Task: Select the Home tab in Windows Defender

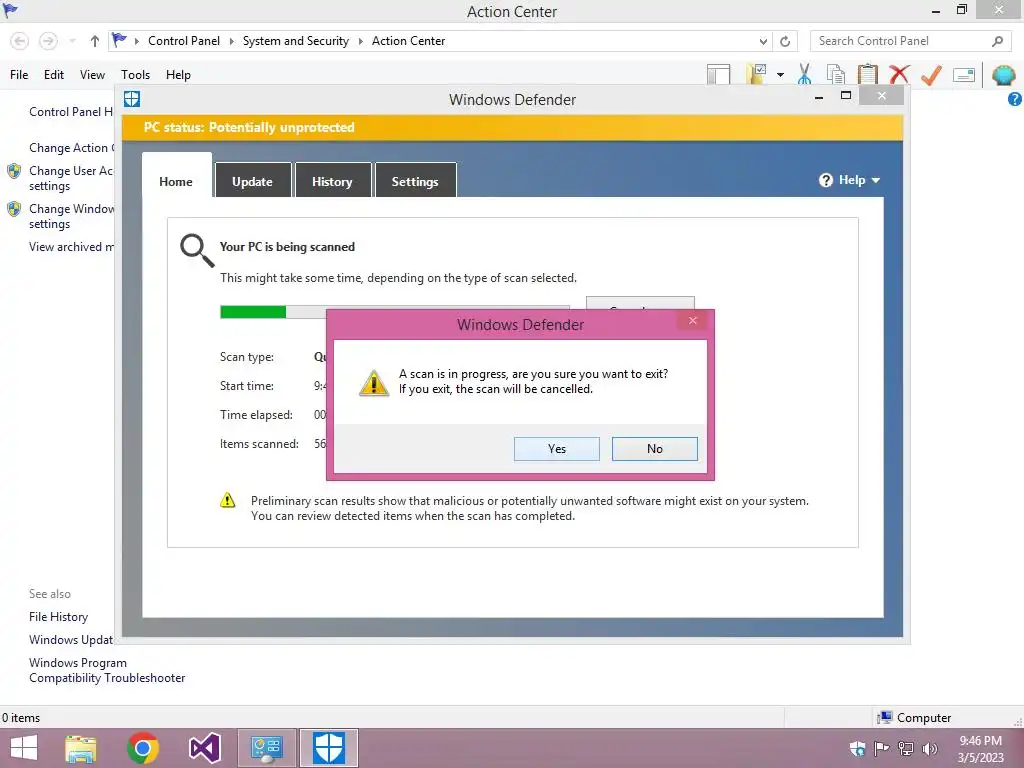Action: coord(176,181)
